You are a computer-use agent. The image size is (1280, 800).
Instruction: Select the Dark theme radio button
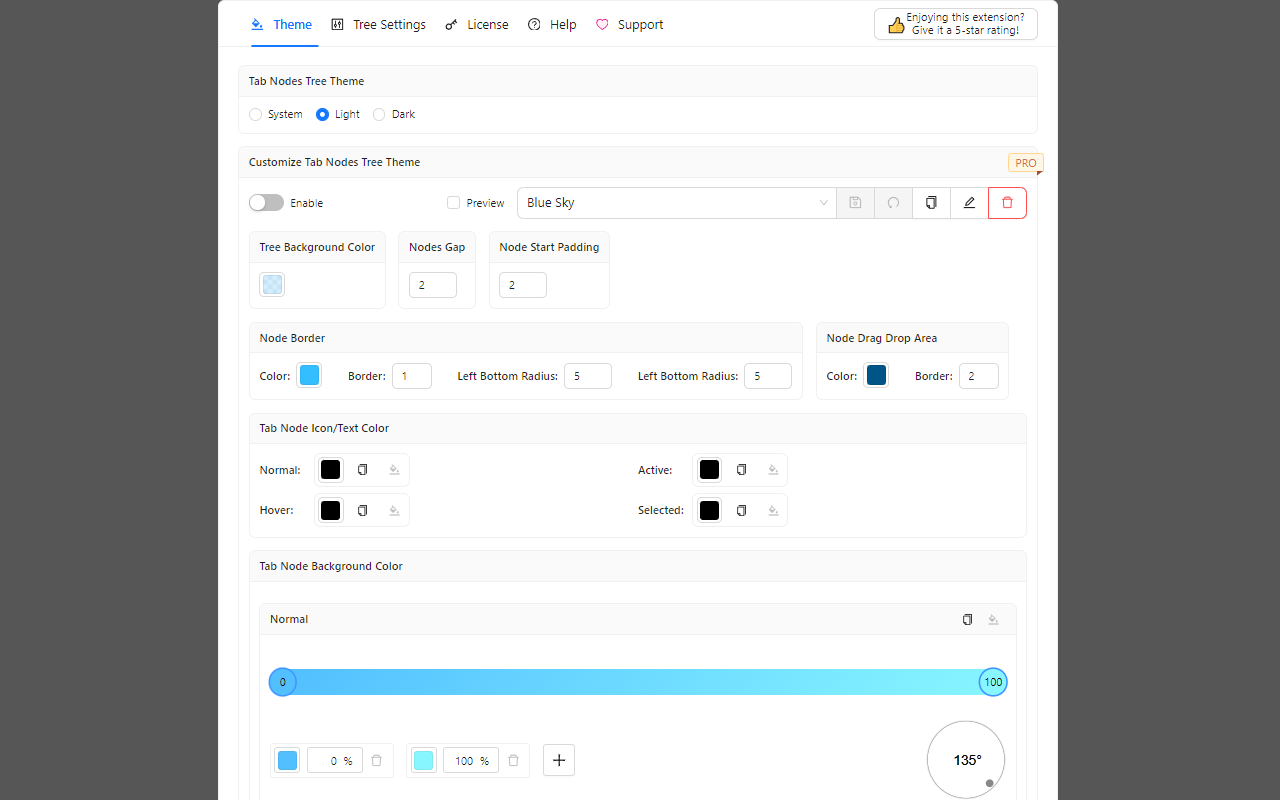pos(379,114)
